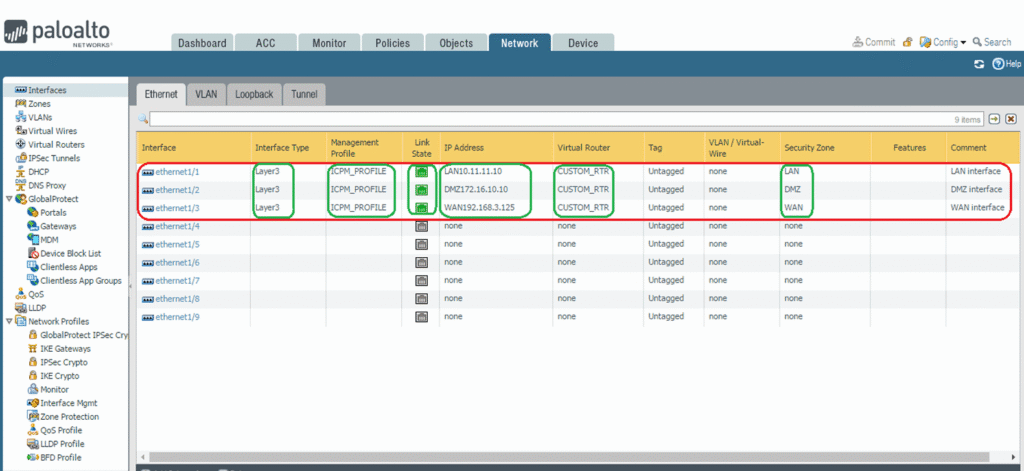This screenshot has height=471, width=1024.
Task: Switch to the Device tab
Action: 583,42
